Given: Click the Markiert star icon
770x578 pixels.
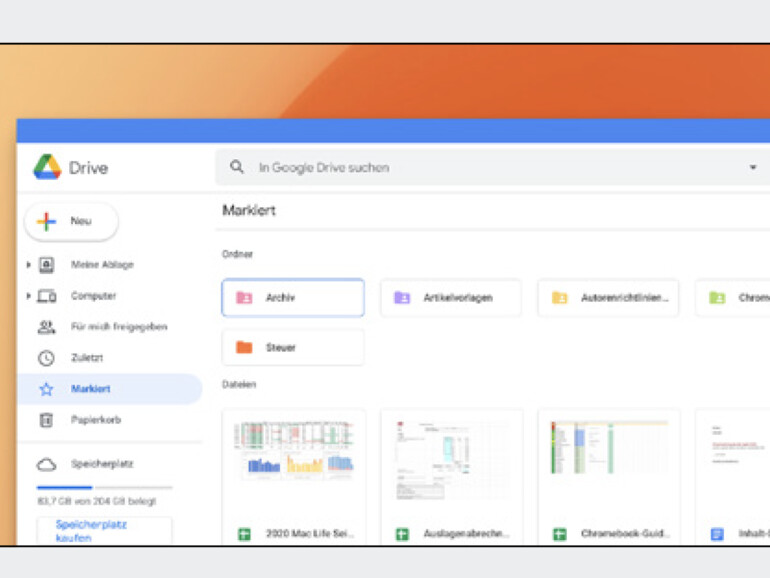Looking at the screenshot, I should click(46, 389).
